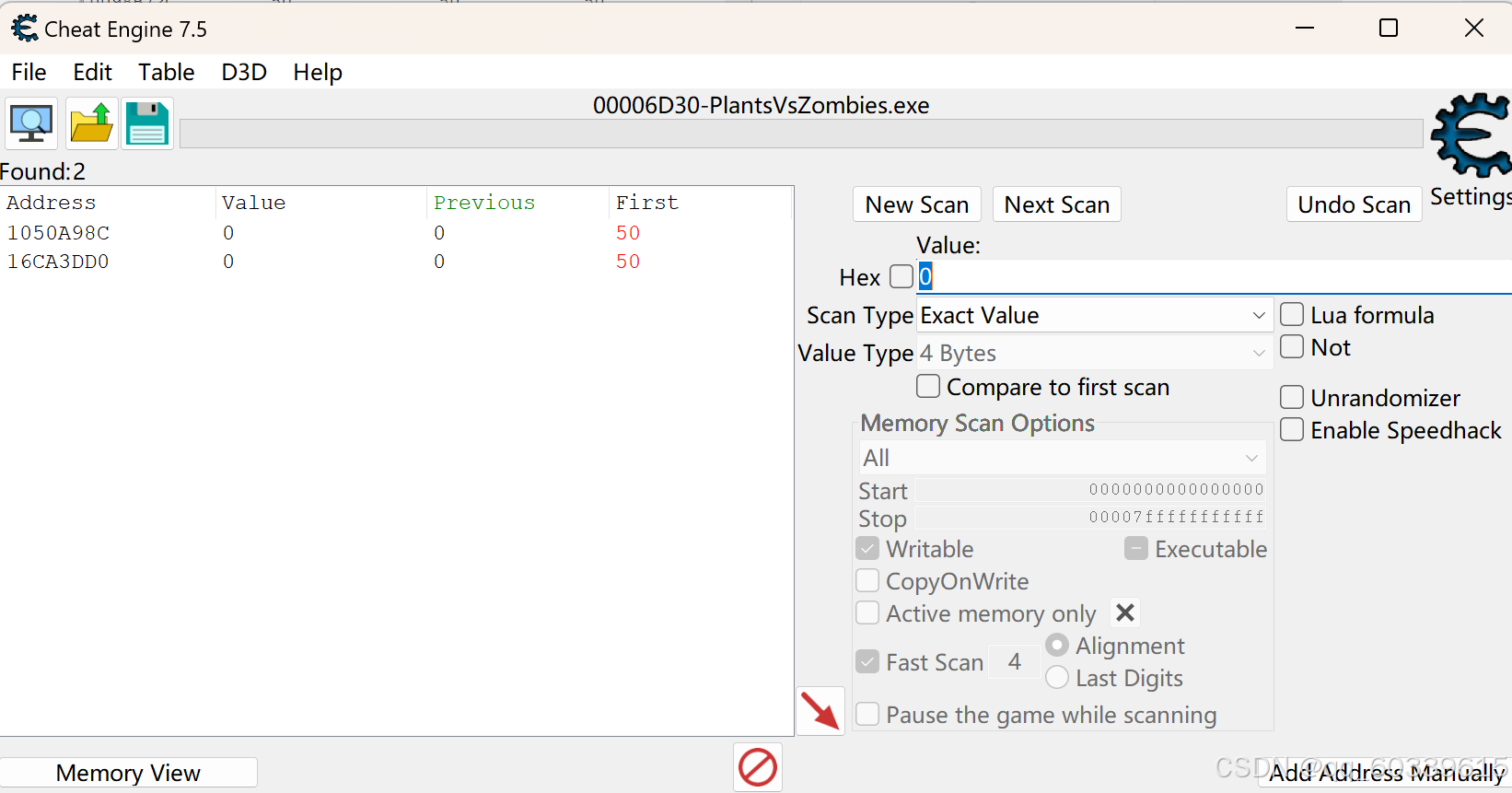
Task: Open a cheat table file with the folder icon
Action: point(91,123)
